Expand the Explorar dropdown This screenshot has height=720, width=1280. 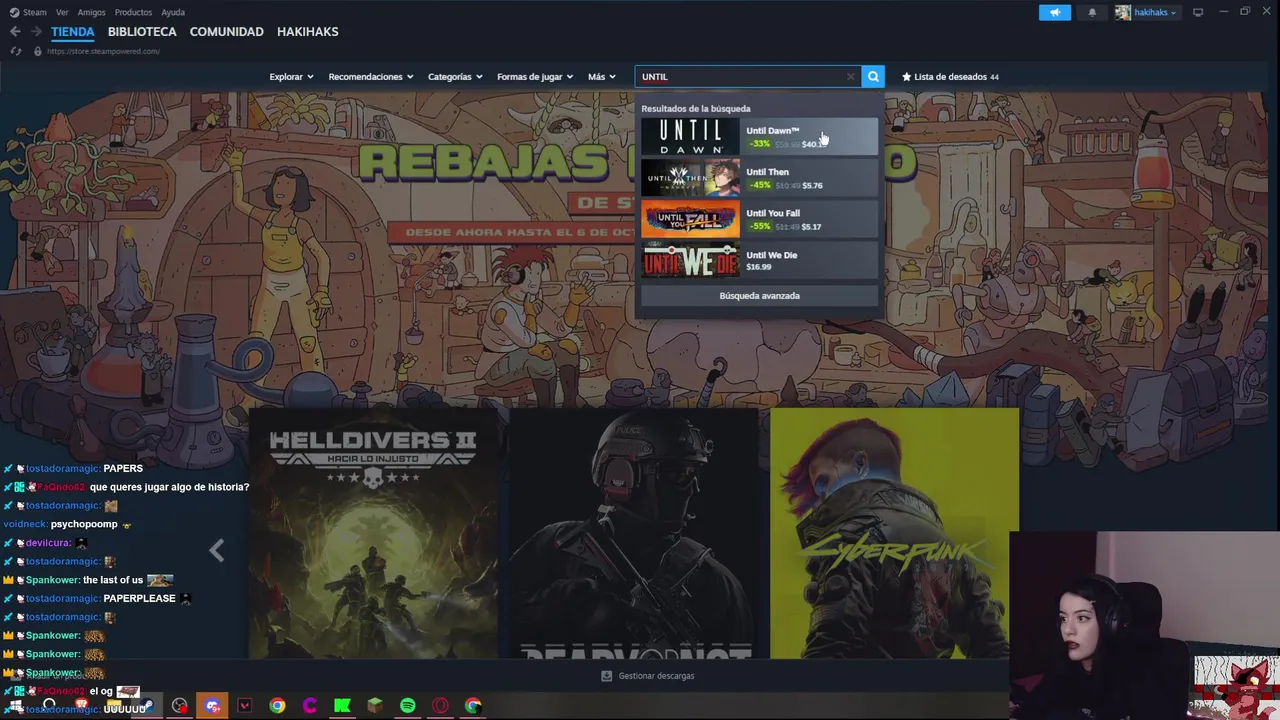(x=291, y=76)
